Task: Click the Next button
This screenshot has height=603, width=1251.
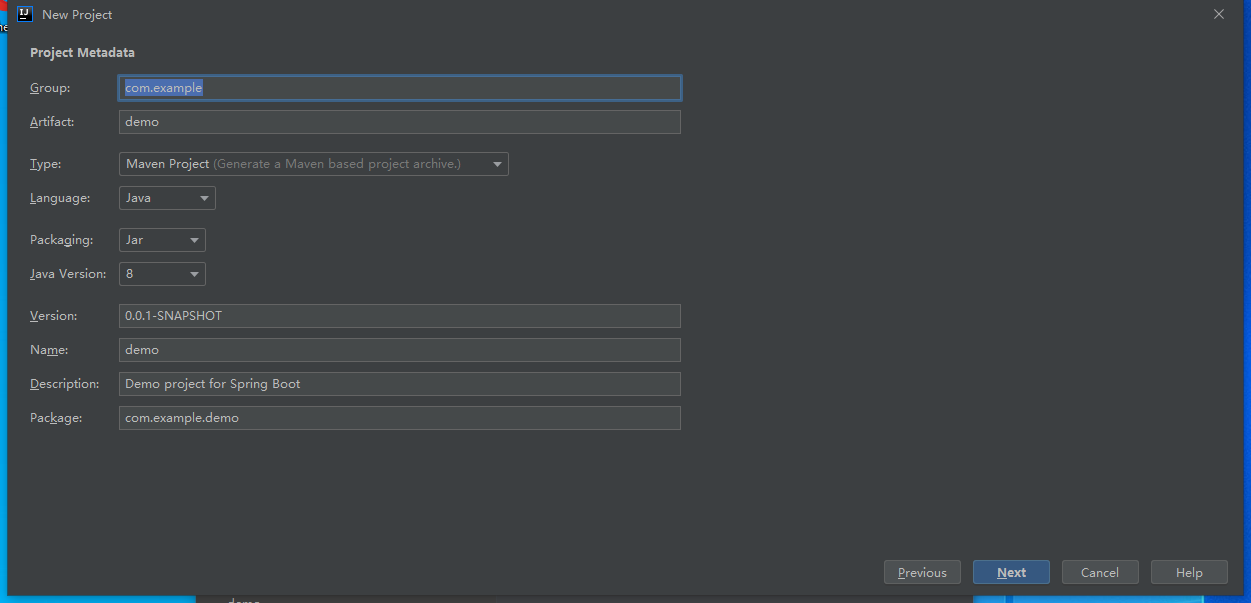Action: (1011, 573)
